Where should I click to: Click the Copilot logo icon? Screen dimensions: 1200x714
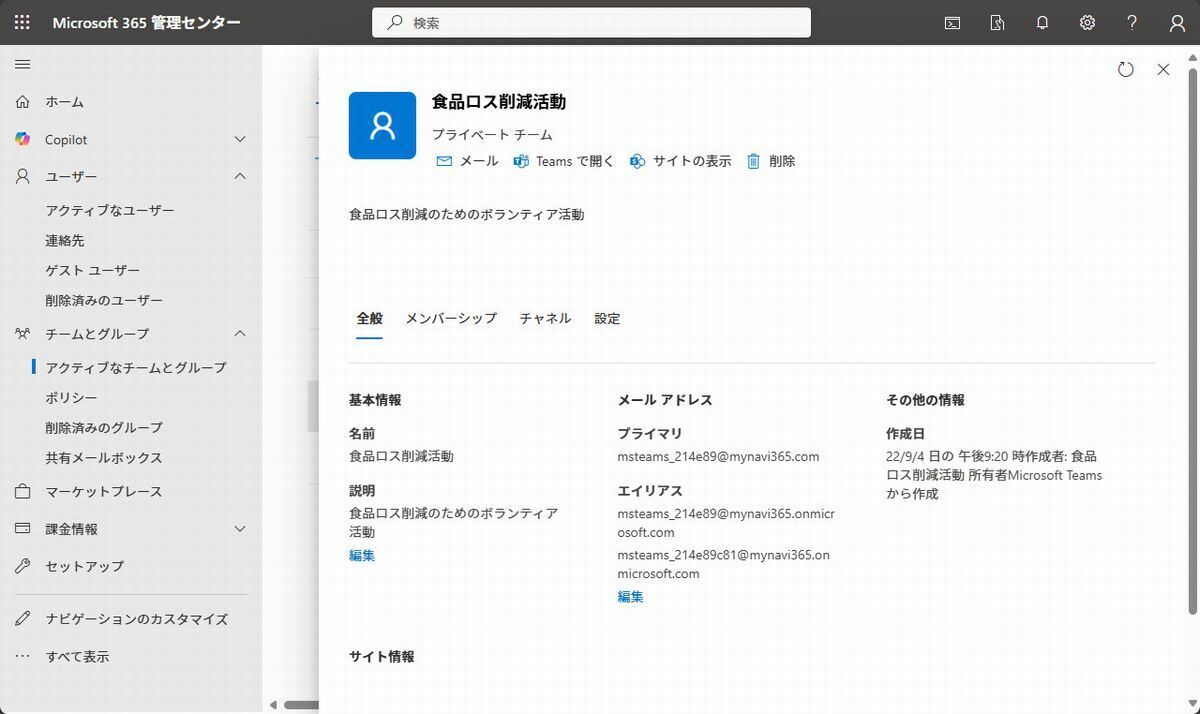coord(22,139)
